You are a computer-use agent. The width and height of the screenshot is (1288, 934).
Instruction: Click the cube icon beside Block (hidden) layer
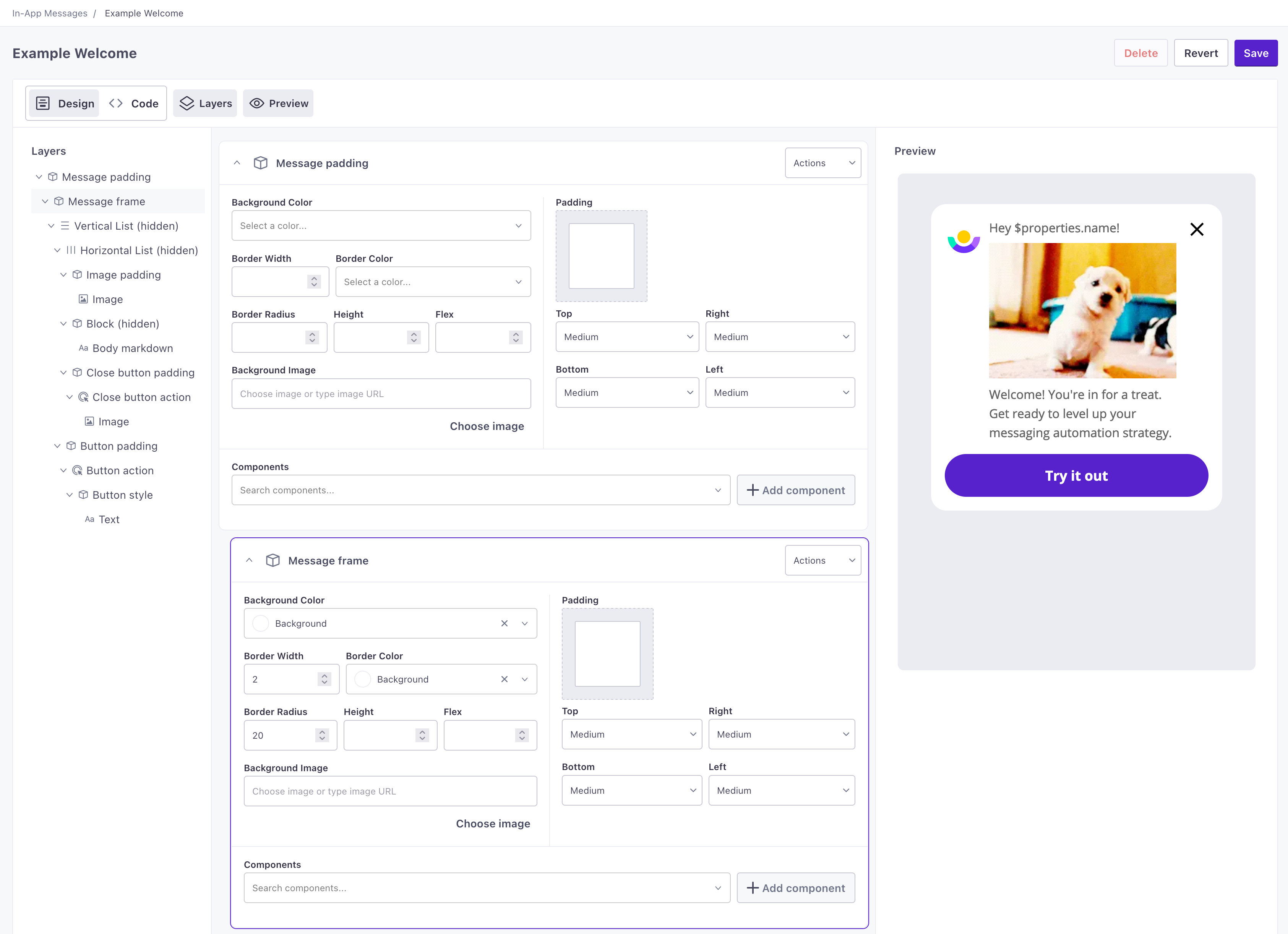[x=77, y=323]
